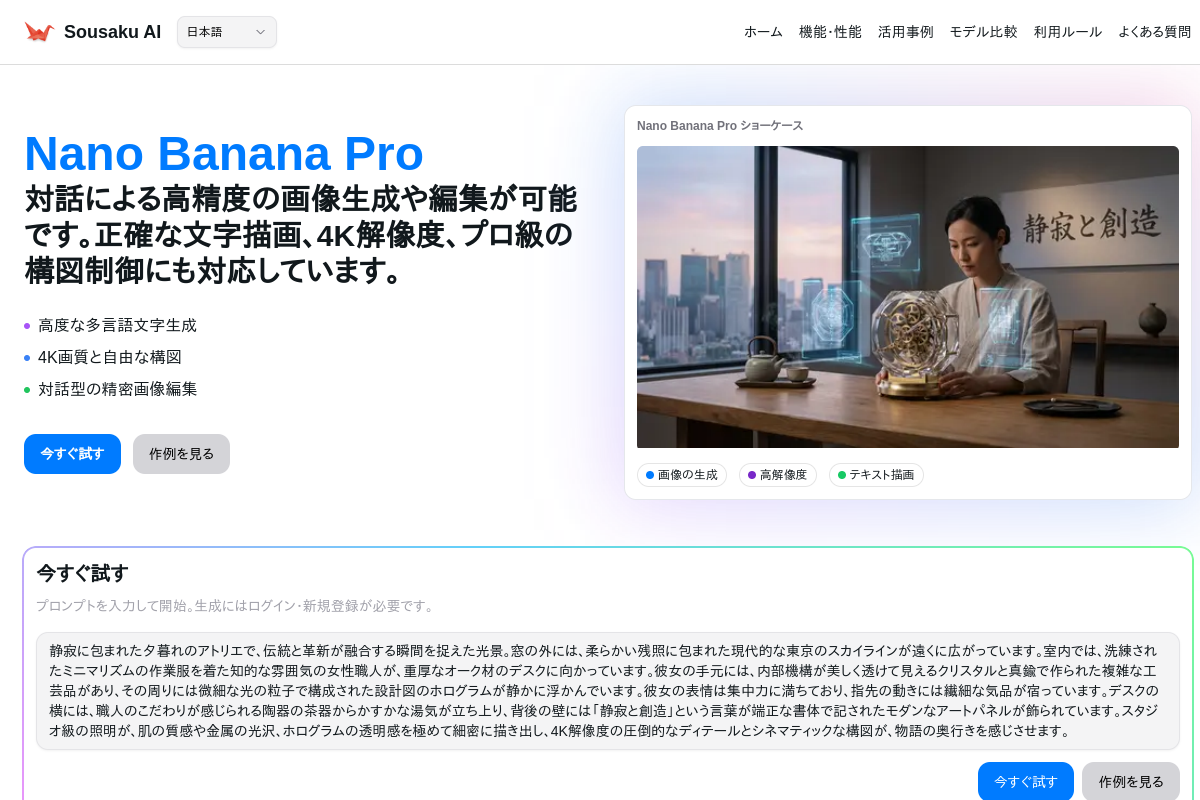
Task: Click 作例を見る button below the prompt
Action: [x=1131, y=781]
